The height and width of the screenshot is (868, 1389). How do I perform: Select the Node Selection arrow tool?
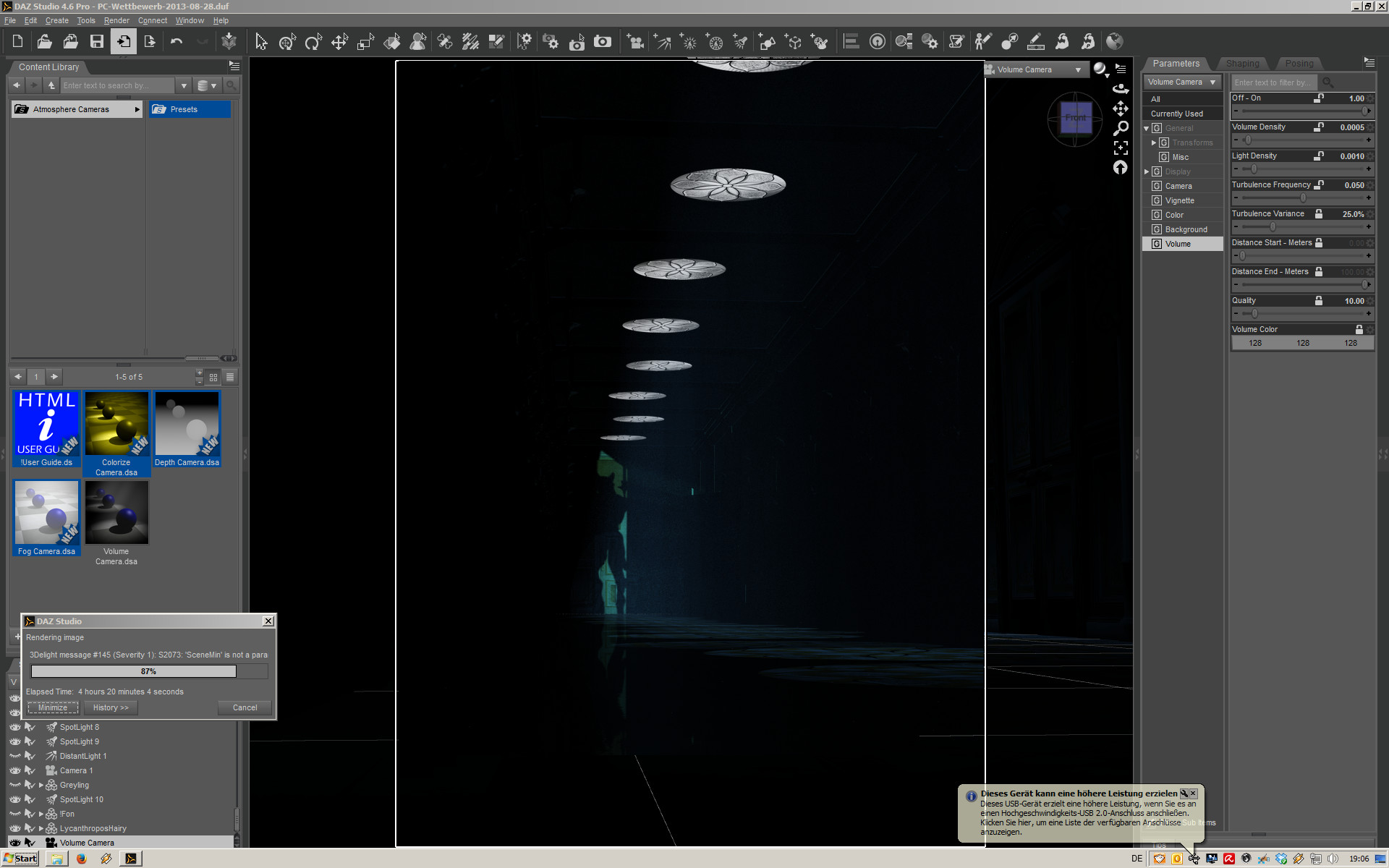click(x=261, y=42)
